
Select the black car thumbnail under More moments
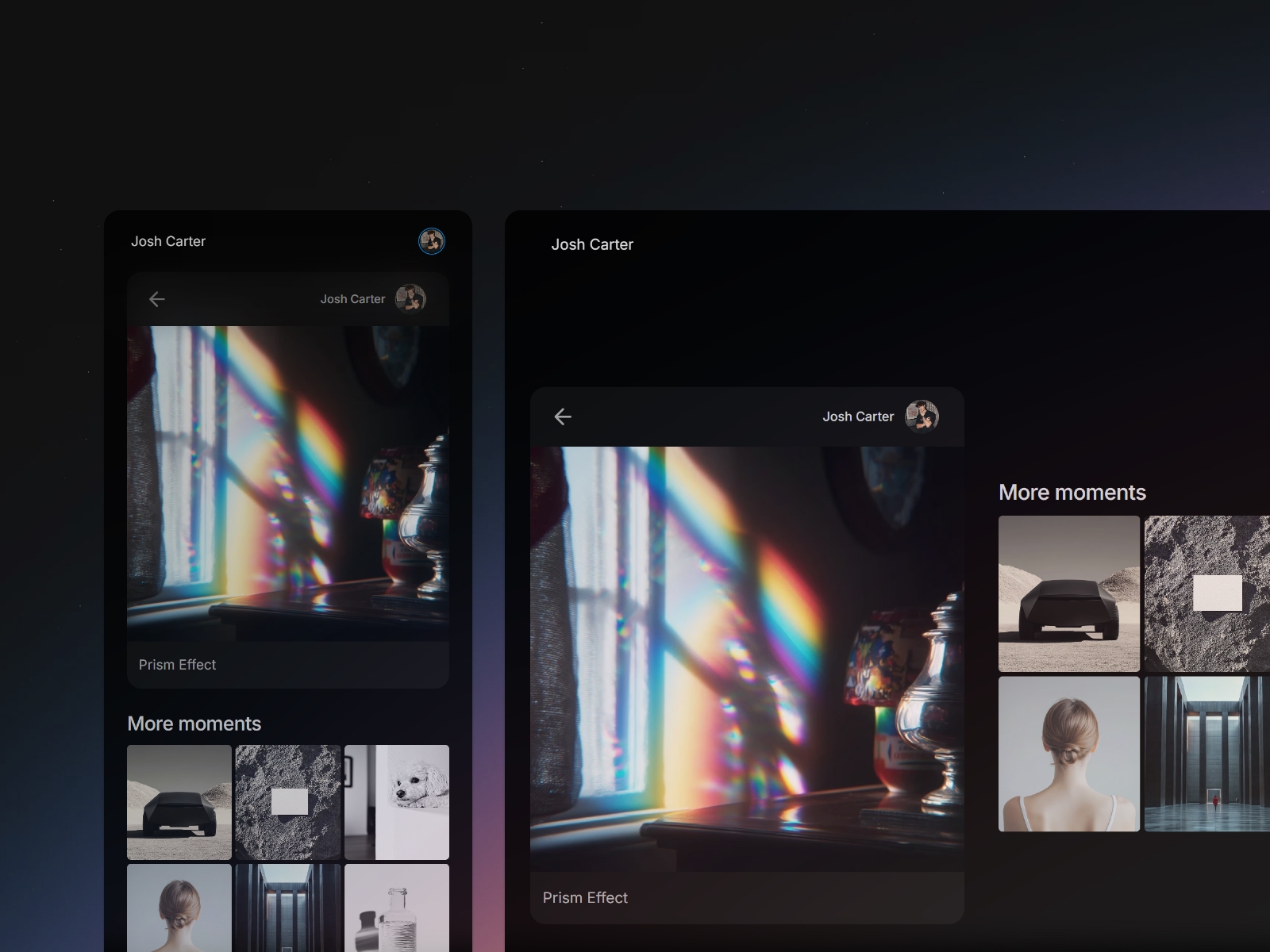coord(179,801)
